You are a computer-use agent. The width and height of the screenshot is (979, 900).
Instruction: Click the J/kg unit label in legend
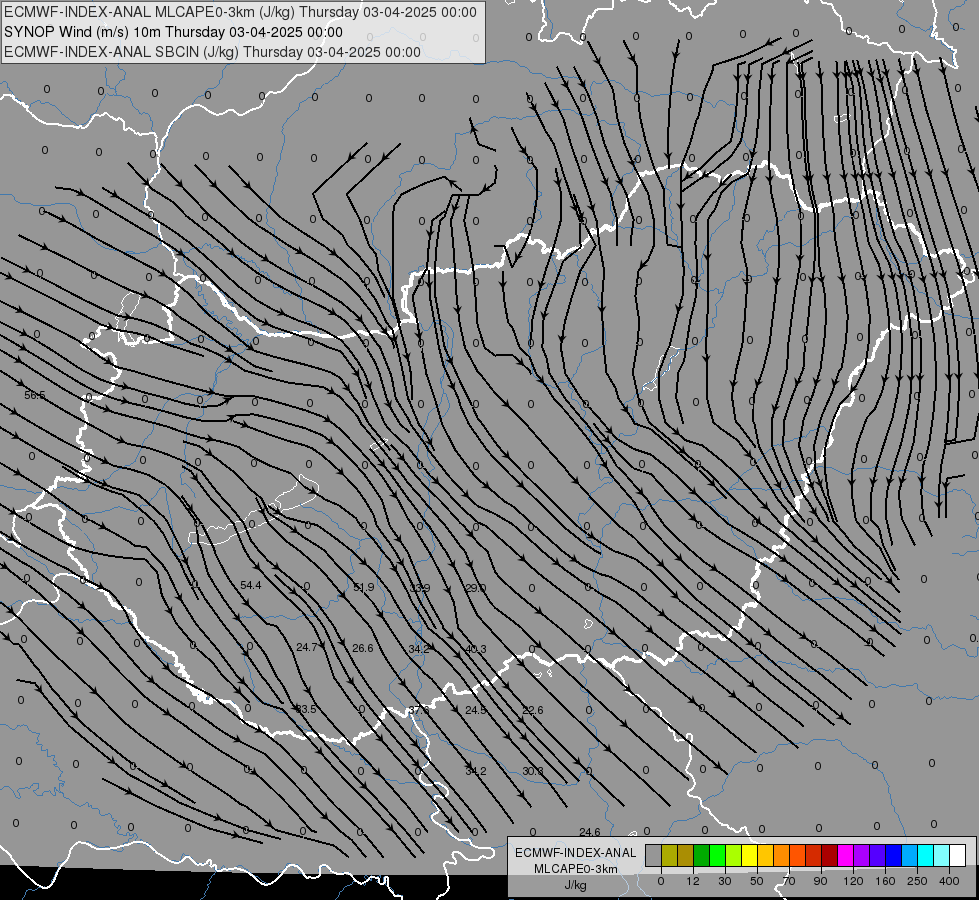point(575,885)
